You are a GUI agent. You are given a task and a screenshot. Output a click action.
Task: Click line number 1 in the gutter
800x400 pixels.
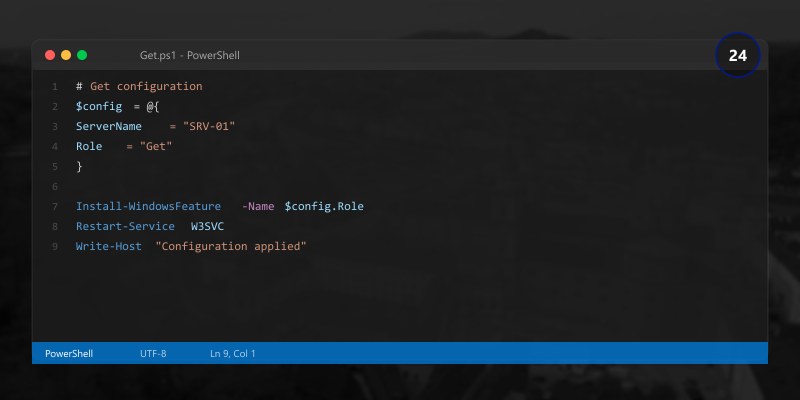[x=55, y=87]
